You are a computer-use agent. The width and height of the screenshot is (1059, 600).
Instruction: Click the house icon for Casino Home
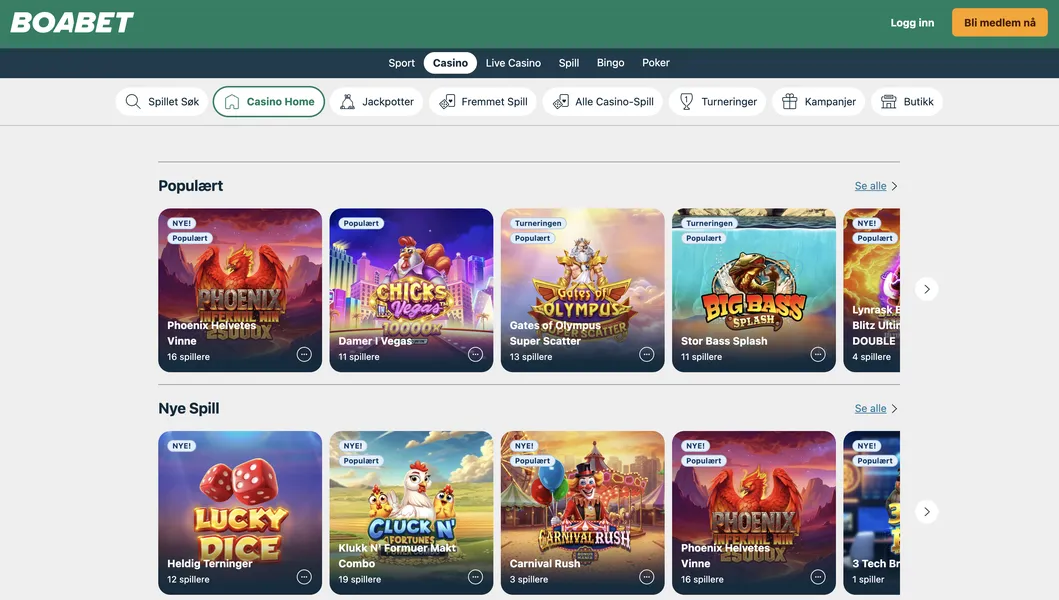[x=232, y=102]
